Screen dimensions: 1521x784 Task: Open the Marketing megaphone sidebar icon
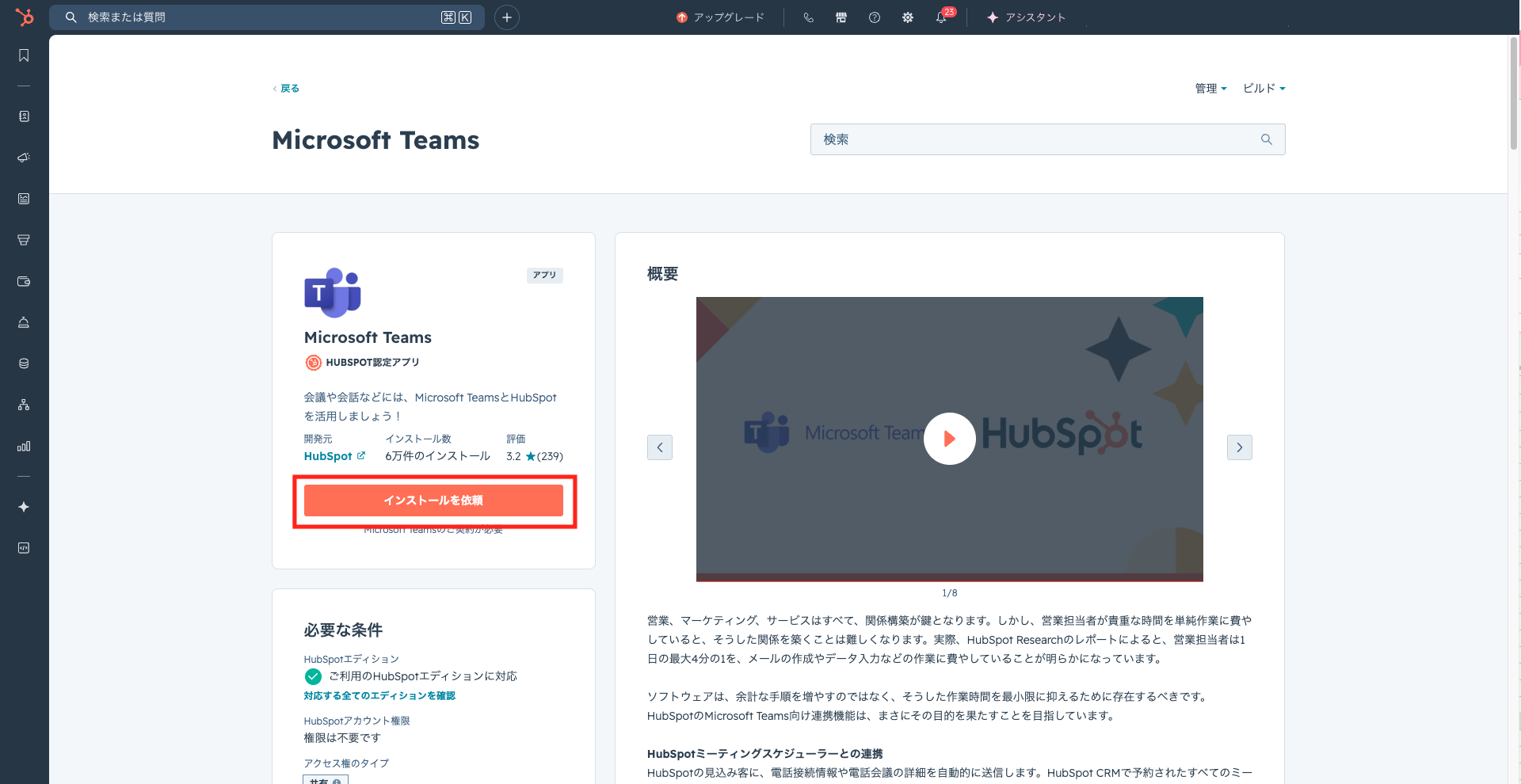pos(24,158)
